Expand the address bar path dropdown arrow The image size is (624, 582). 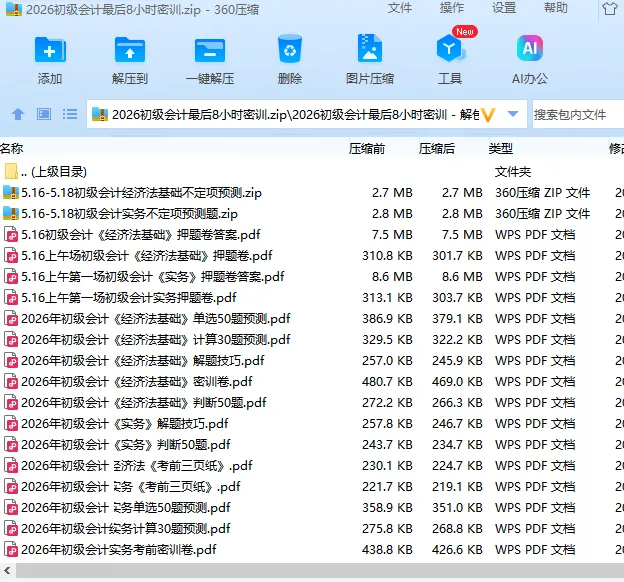click(x=513, y=114)
